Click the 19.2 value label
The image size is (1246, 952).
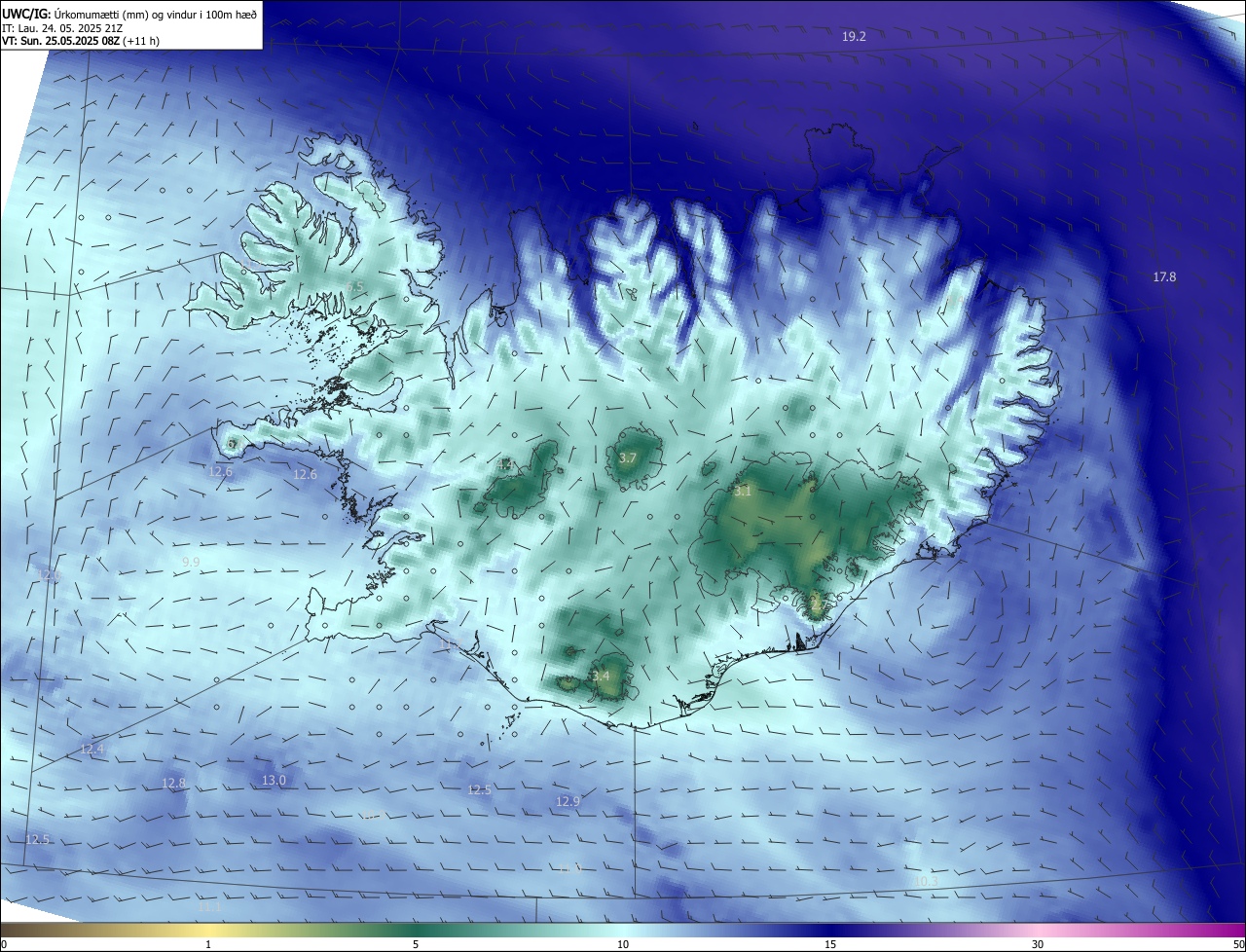pos(854,36)
